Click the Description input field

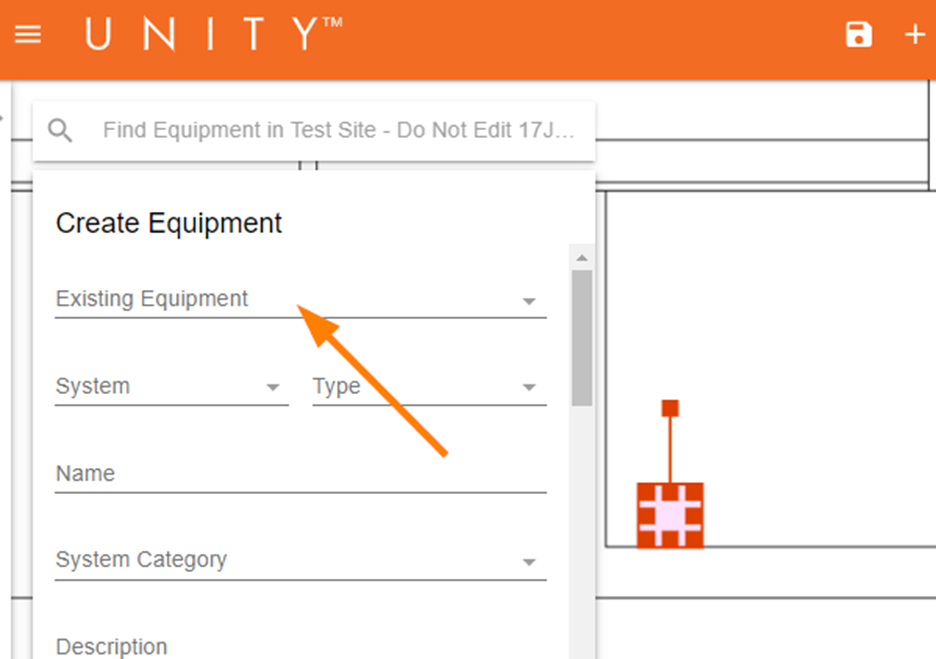point(300,647)
